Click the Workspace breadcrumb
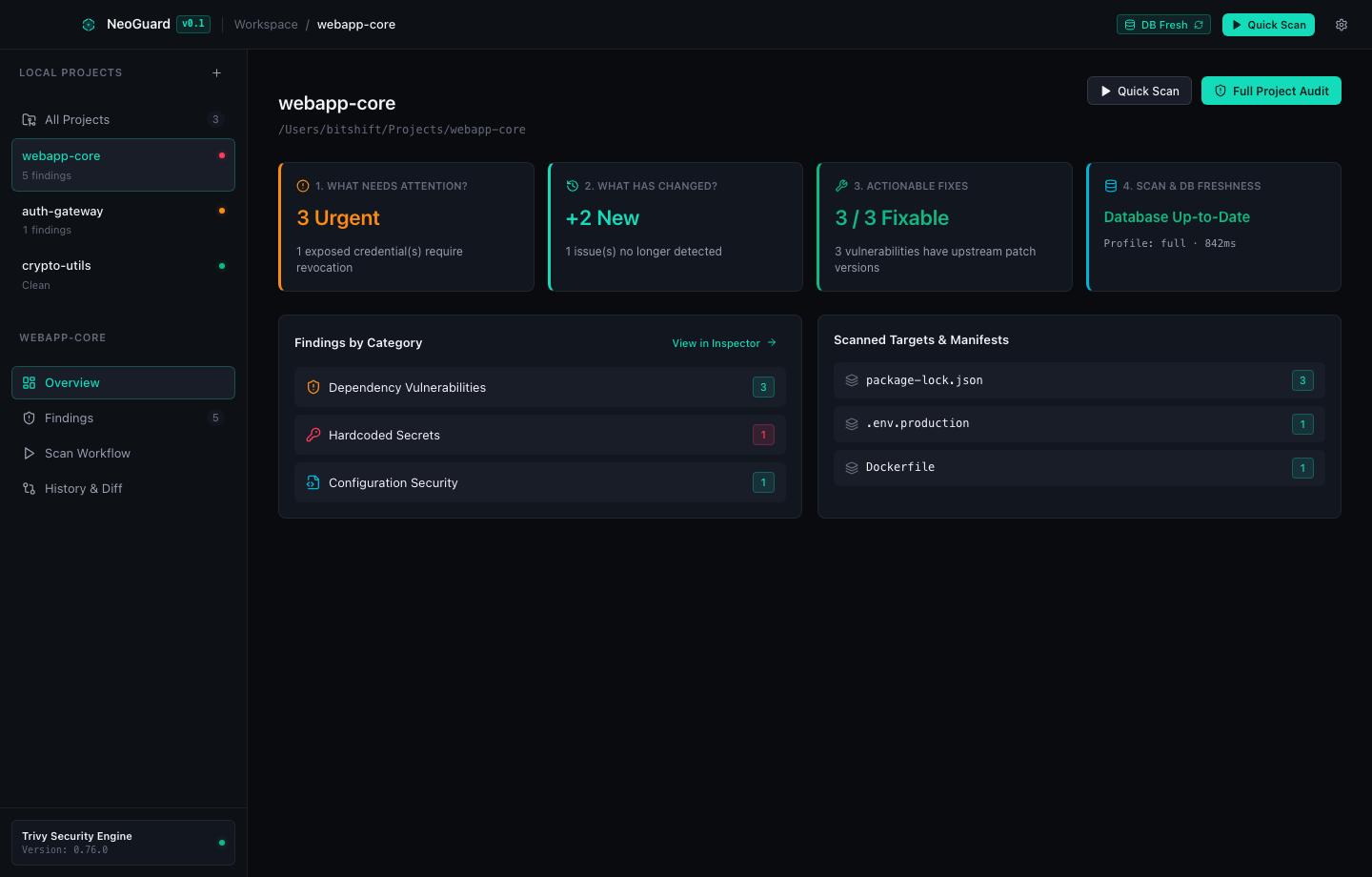 coord(266,25)
